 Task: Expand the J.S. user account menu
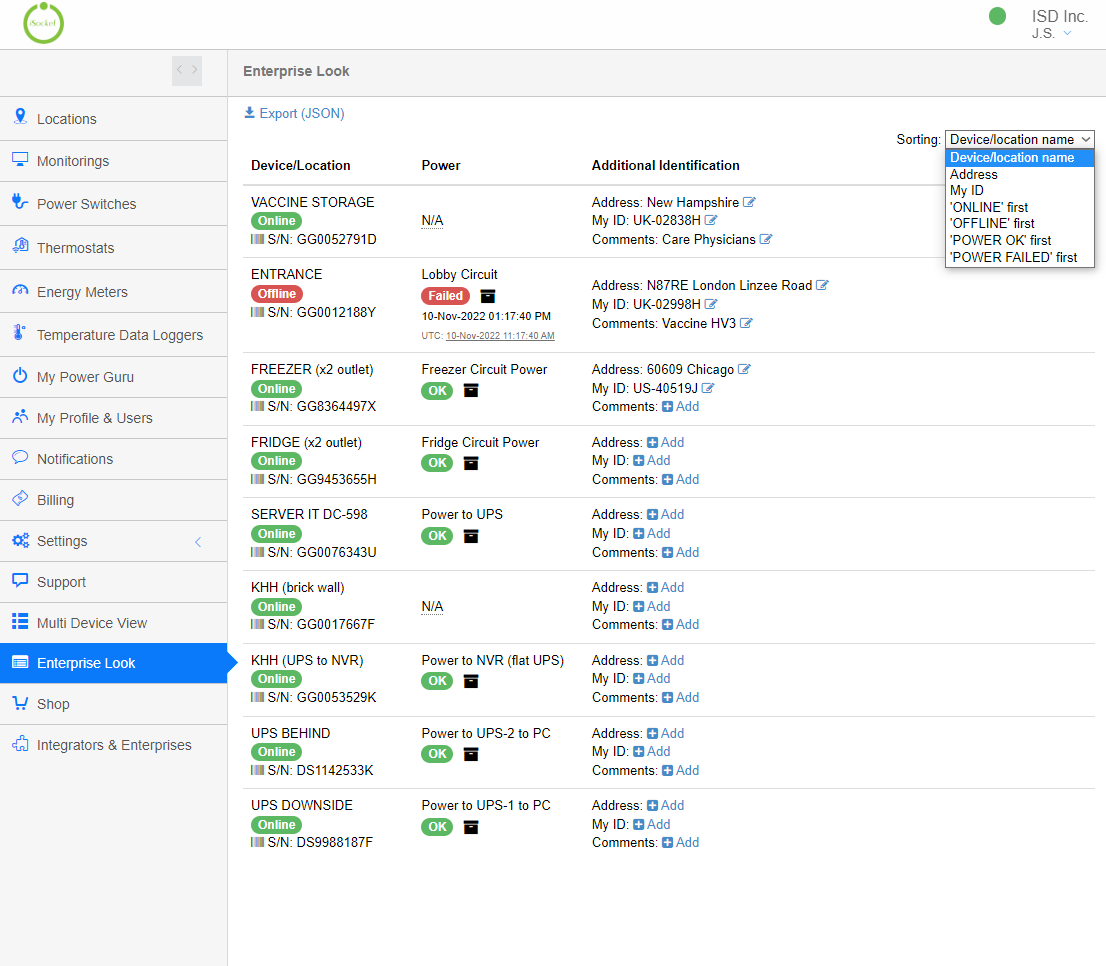point(1052,34)
